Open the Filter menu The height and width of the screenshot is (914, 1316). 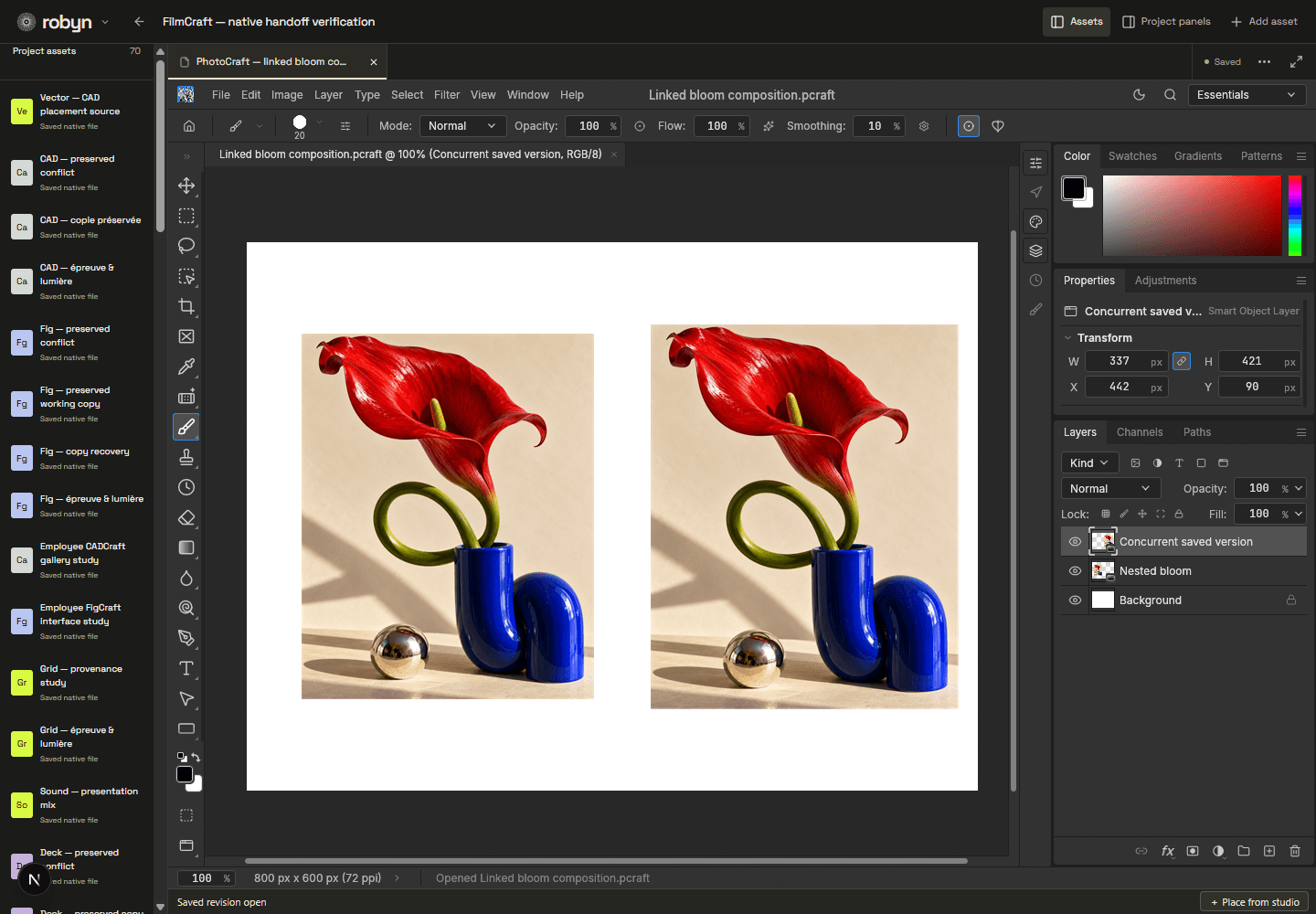pyautogui.click(x=447, y=95)
